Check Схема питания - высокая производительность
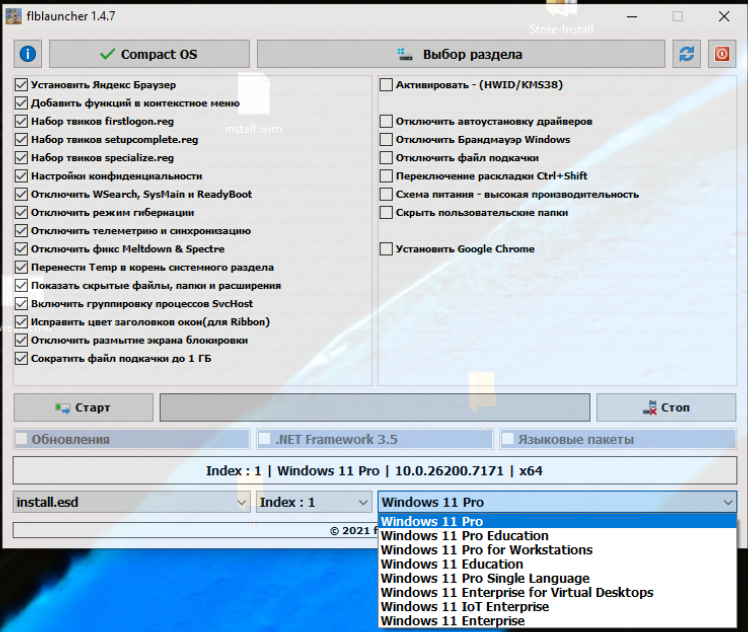 (x=386, y=194)
